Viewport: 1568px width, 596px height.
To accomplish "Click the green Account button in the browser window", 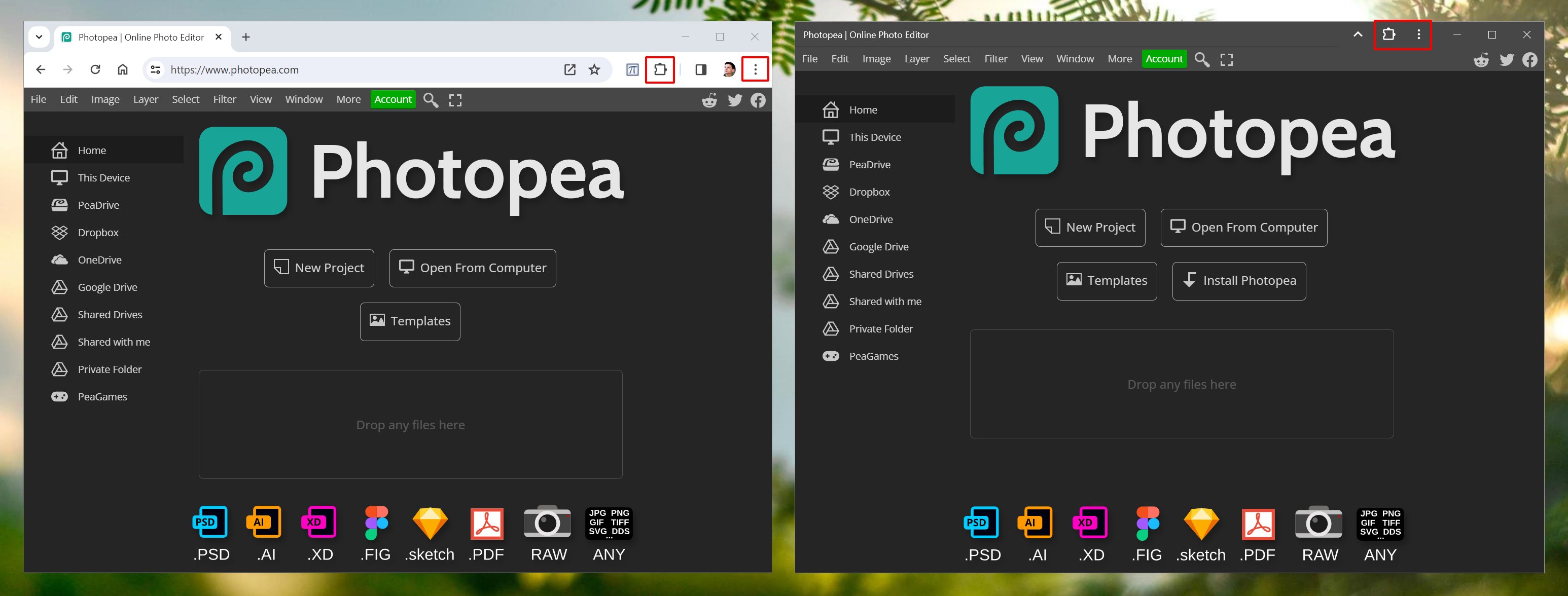I will (393, 99).
